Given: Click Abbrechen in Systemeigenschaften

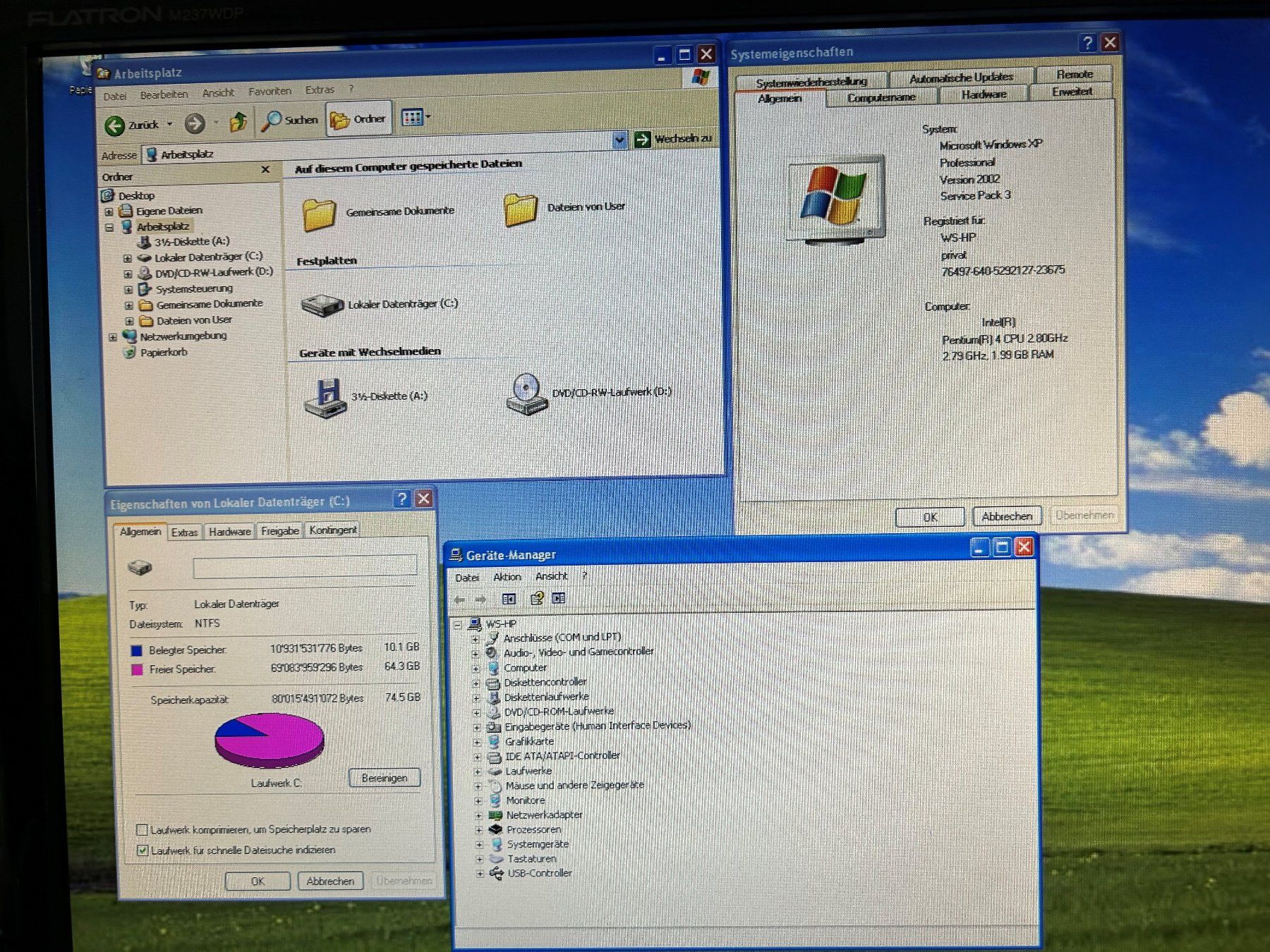Looking at the screenshot, I should point(1007,516).
